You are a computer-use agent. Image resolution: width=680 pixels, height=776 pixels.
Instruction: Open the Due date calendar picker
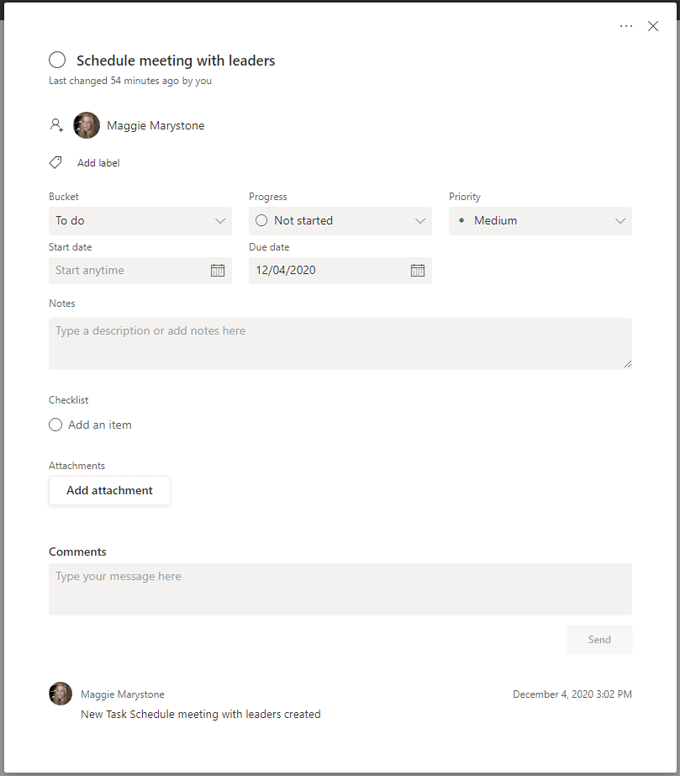click(418, 270)
